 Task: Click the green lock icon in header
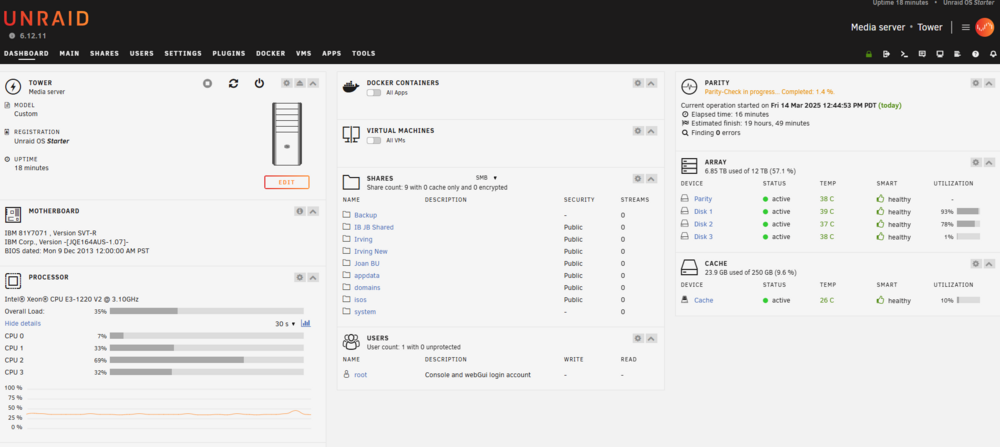[x=869, y=54]
